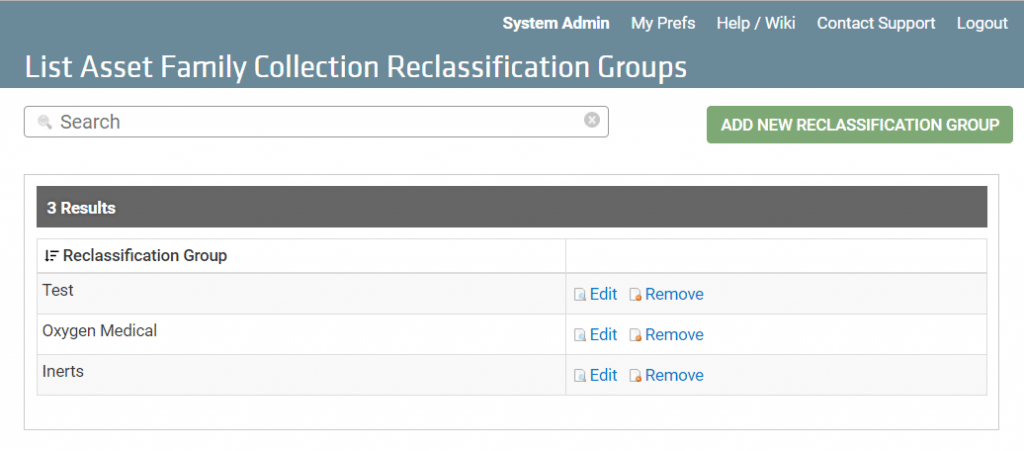Click the edit icon for Inerts

[580, 376]
